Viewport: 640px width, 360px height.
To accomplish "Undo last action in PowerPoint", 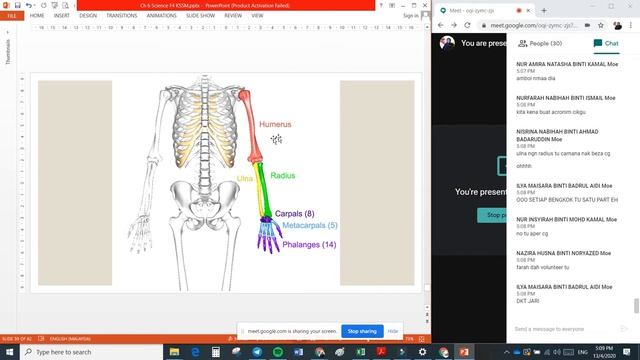I will click(28, 5).
